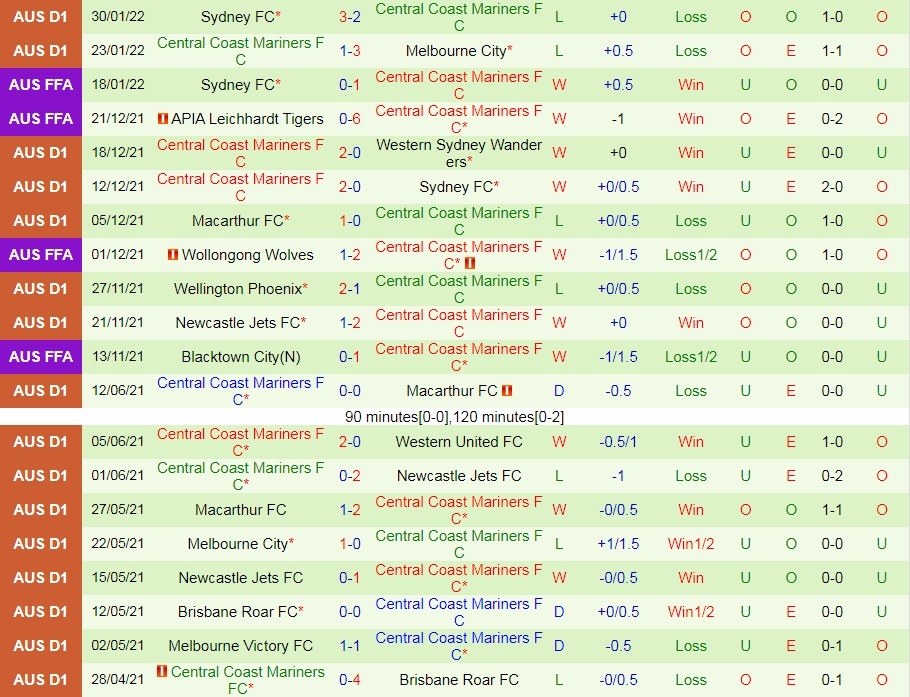The height and width of the screenshot is (697, 910).
Task: Click half-time score '2-0' on 12/12/21 row
Action: pyautogui.click(x=832, y=187)
